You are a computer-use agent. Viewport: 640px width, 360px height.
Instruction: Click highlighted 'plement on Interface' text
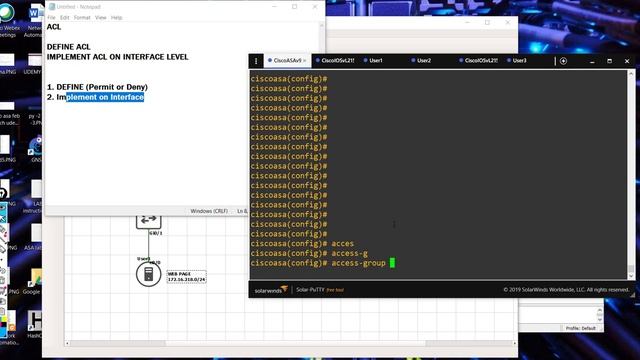[105, 97]
